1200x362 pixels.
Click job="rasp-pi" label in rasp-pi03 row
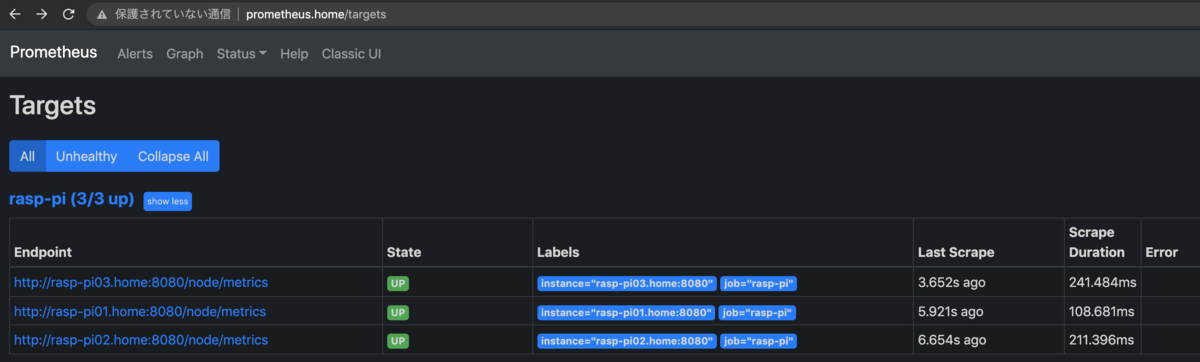click(758, 284)
